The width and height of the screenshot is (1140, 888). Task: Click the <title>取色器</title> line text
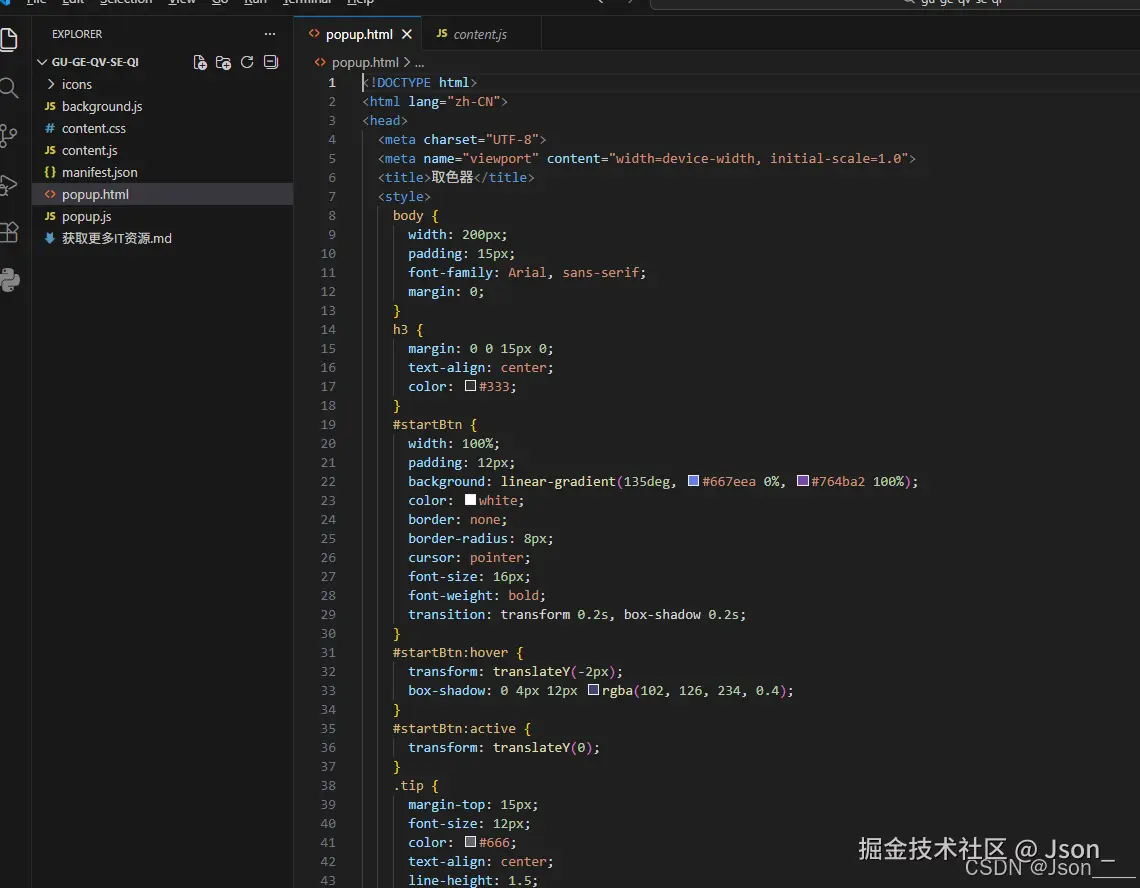click(x=456, y=177)
